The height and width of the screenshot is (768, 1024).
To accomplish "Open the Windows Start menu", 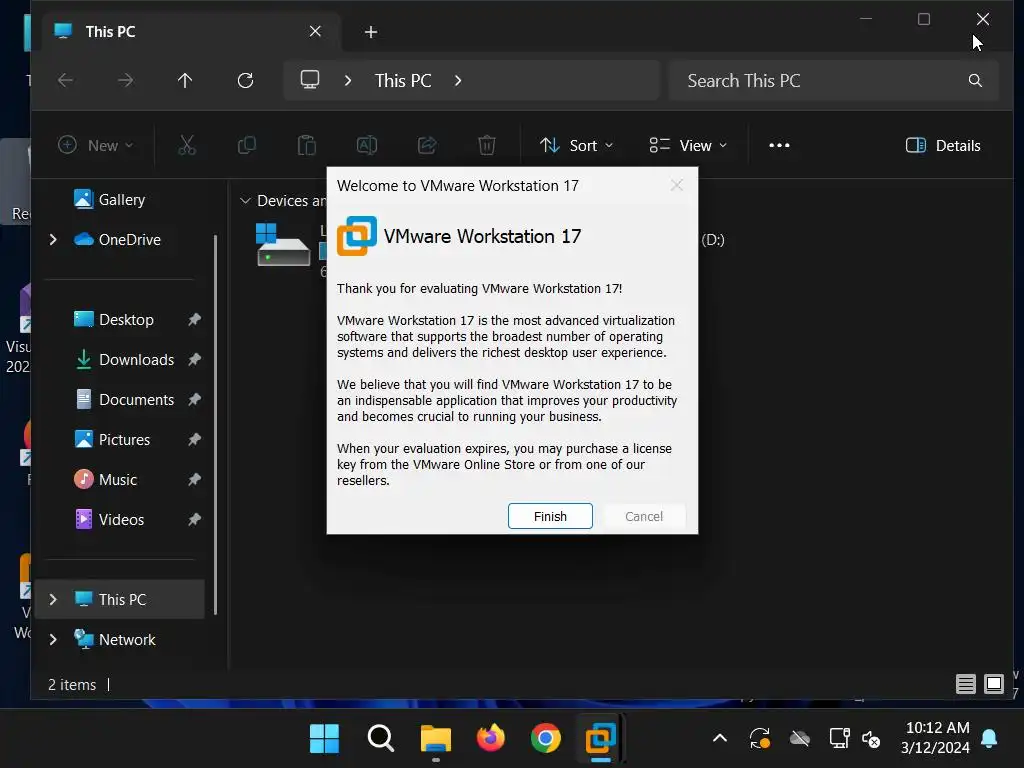I will [325, 739].
